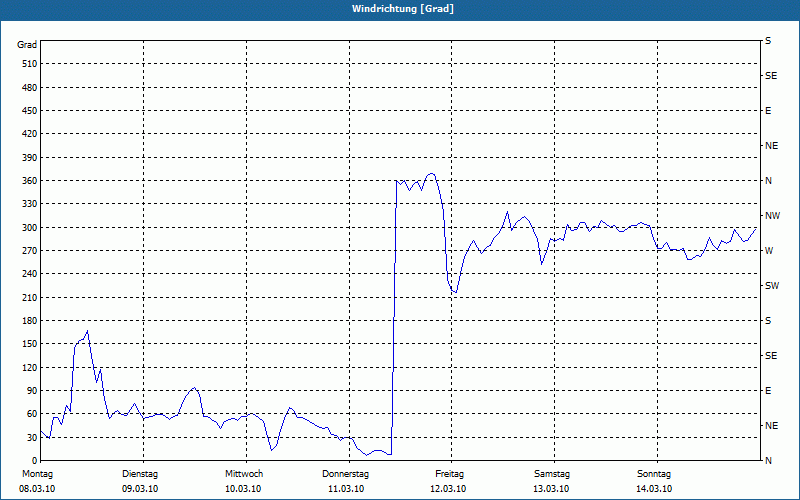
Task: Click the SE compass label level with 480
Action: pos(771,76)
